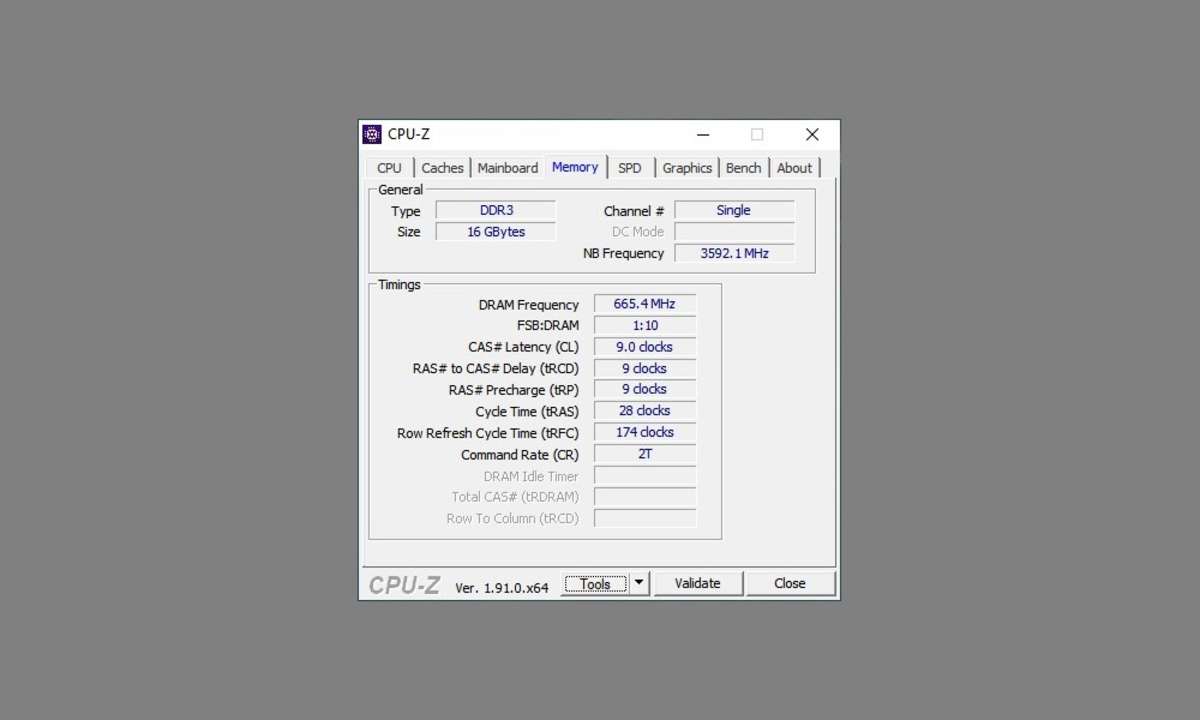Click the FSB:DRAM ratio 1:10

[645, 326]
